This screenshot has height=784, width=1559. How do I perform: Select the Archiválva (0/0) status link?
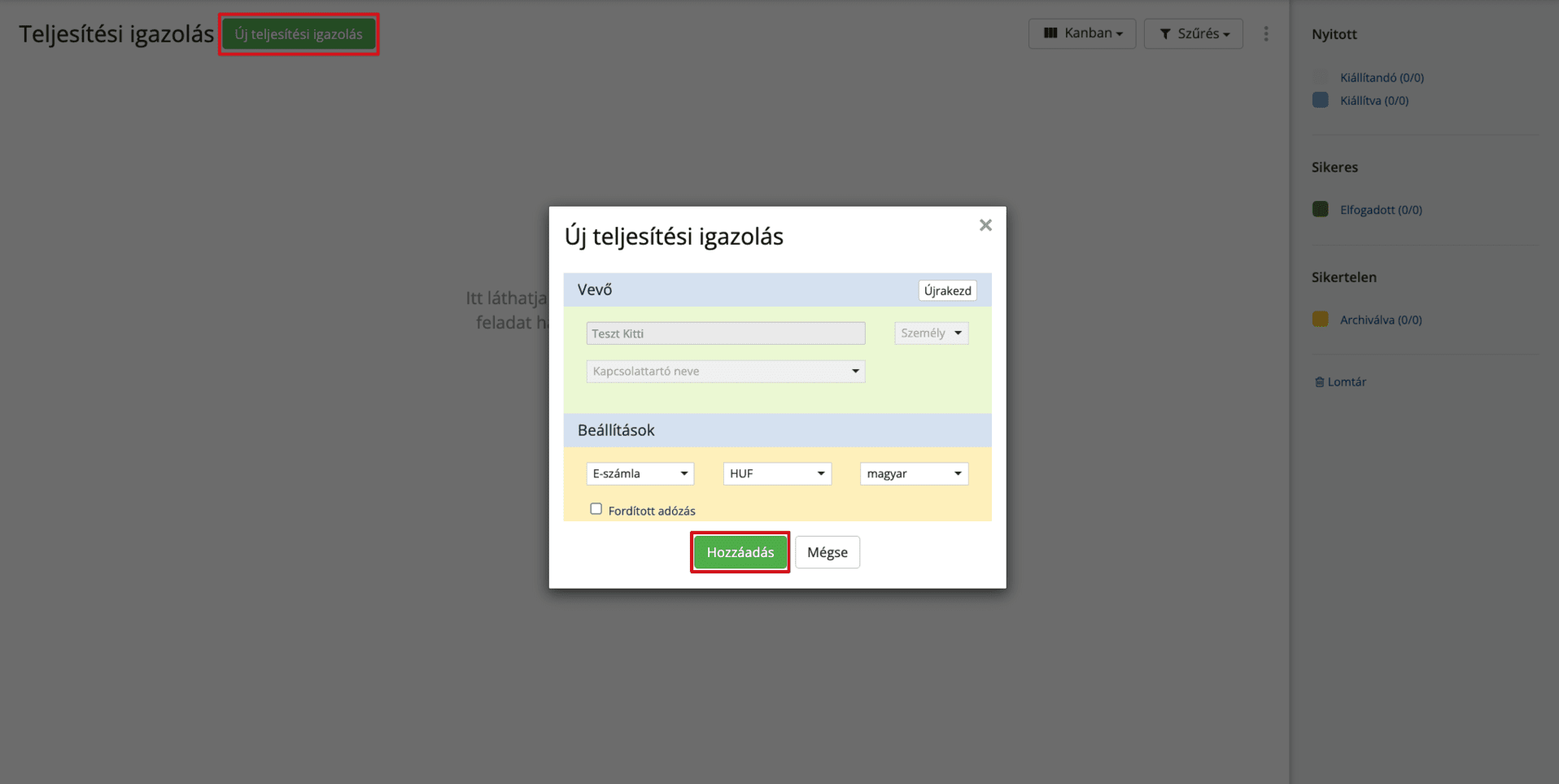(1381, 320)
